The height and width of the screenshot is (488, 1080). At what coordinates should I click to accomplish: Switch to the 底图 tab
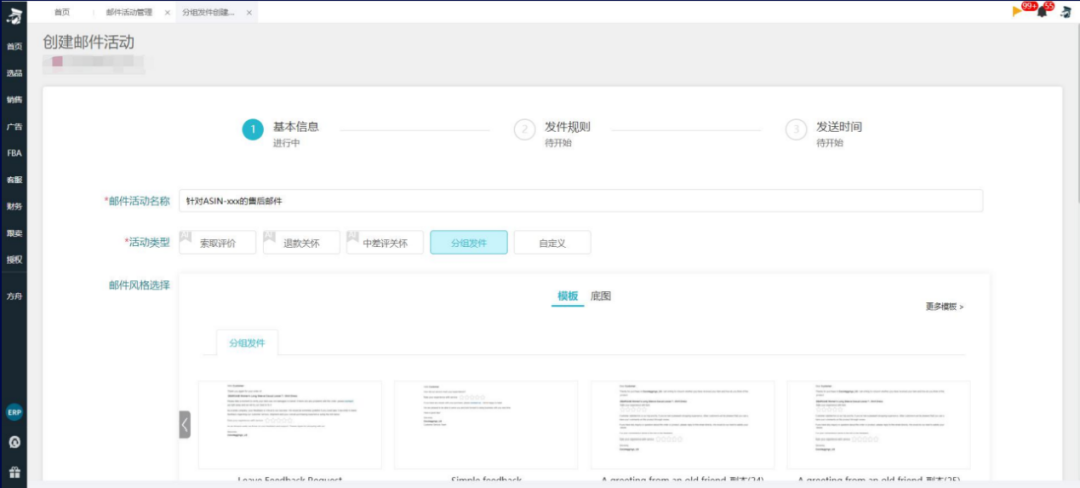600,296
